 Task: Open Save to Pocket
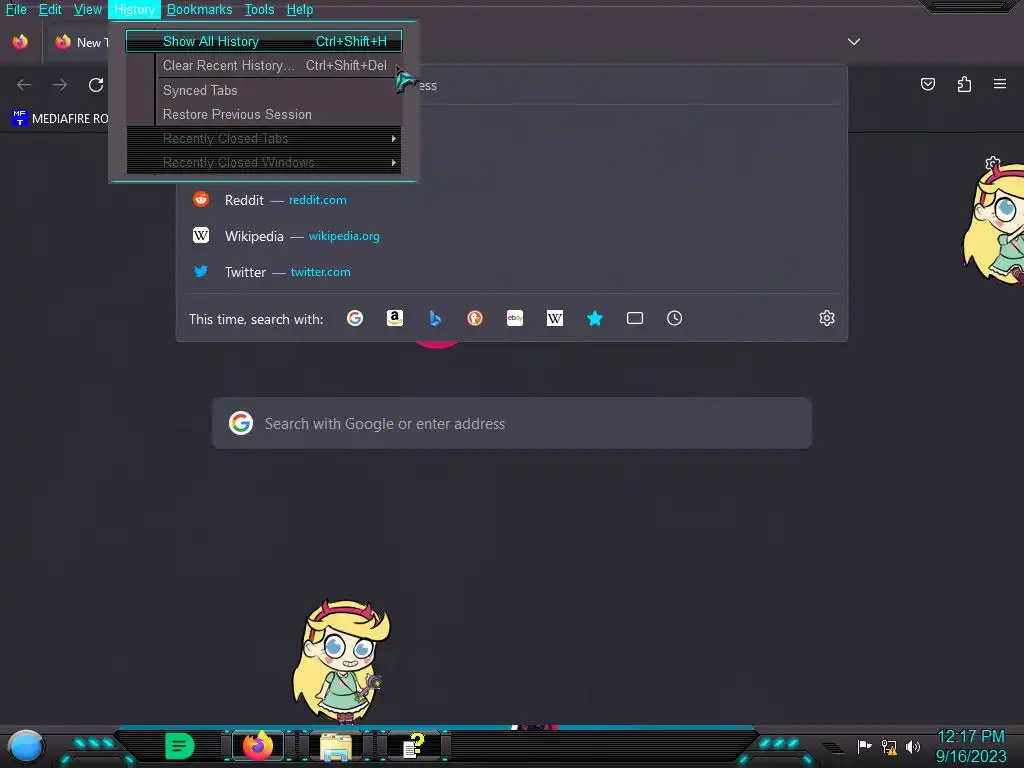[928, 84]
